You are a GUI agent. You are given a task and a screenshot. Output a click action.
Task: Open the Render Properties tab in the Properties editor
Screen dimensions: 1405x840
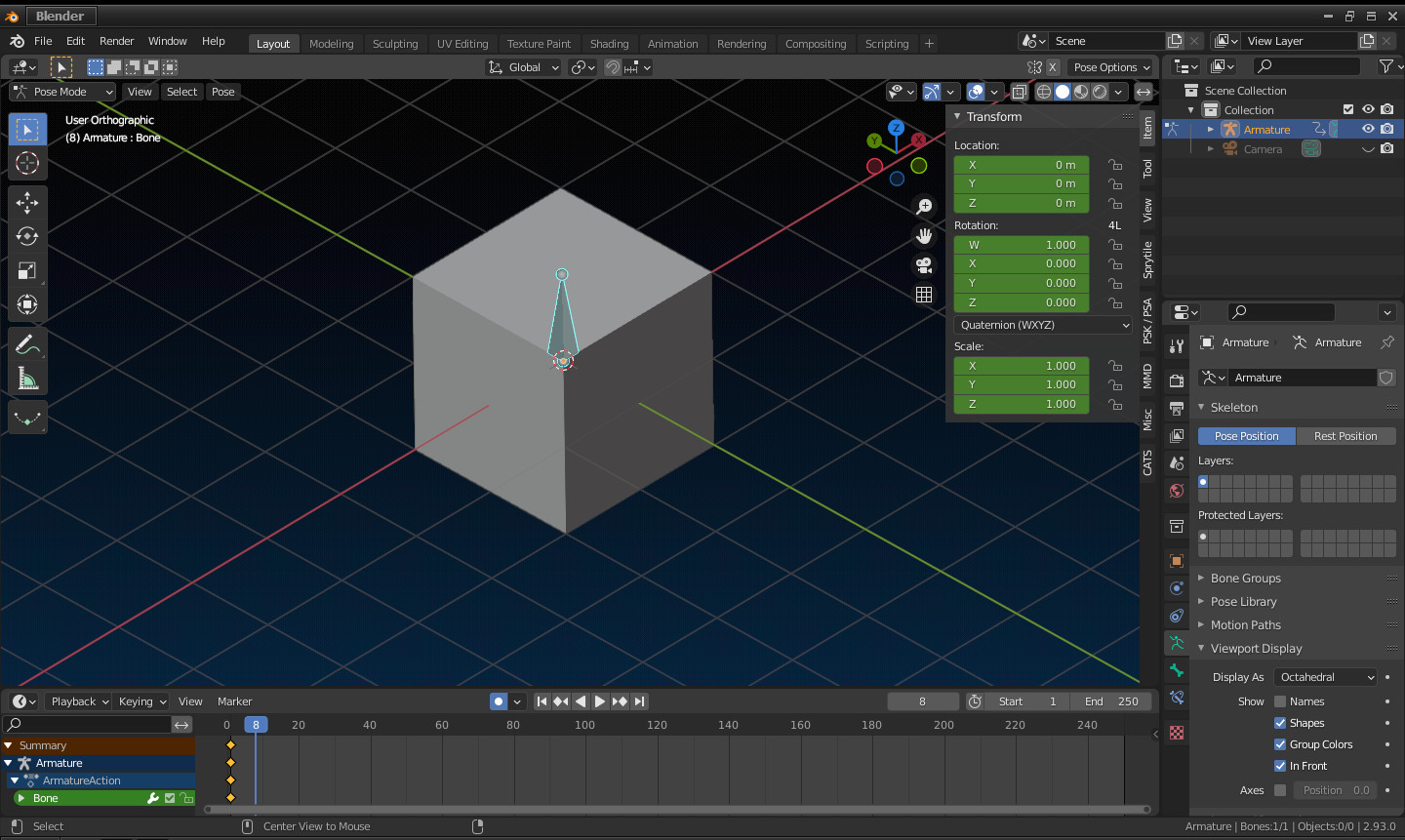pos(1176,379)
